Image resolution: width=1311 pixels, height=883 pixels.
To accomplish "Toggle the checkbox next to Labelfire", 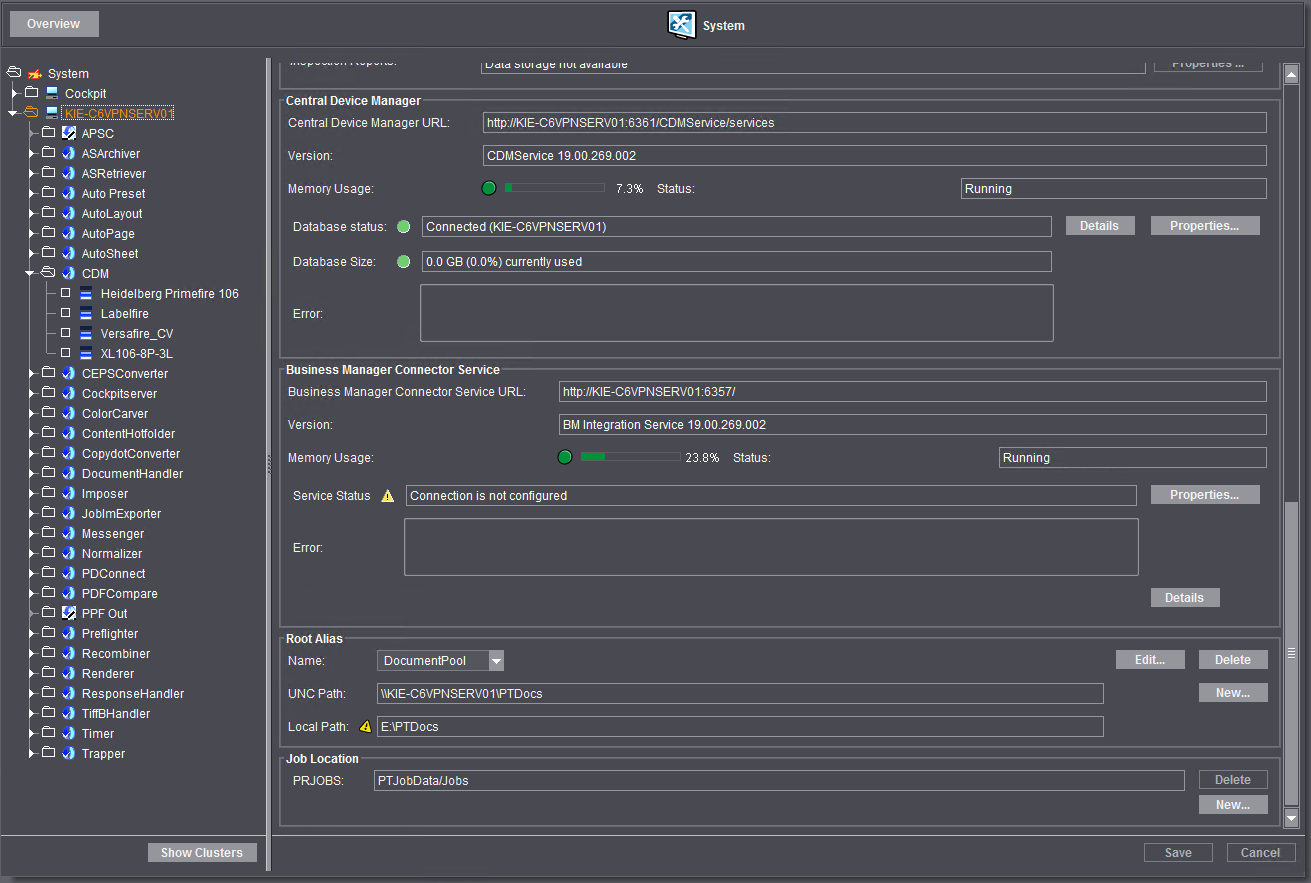I will click(66, 313).
